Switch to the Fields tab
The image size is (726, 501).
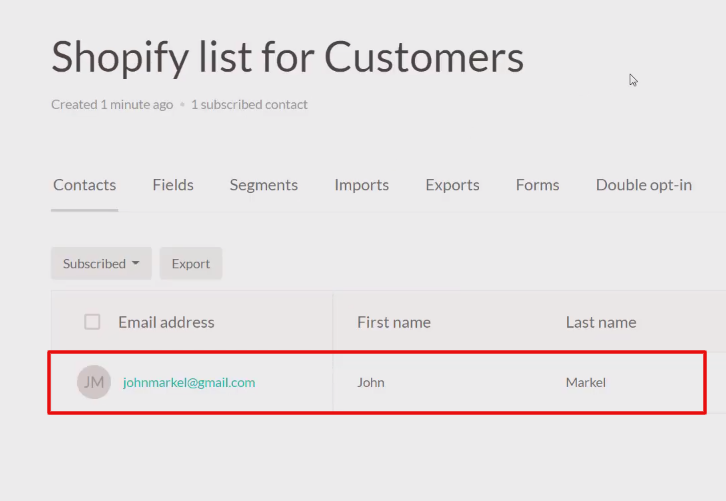173,185
